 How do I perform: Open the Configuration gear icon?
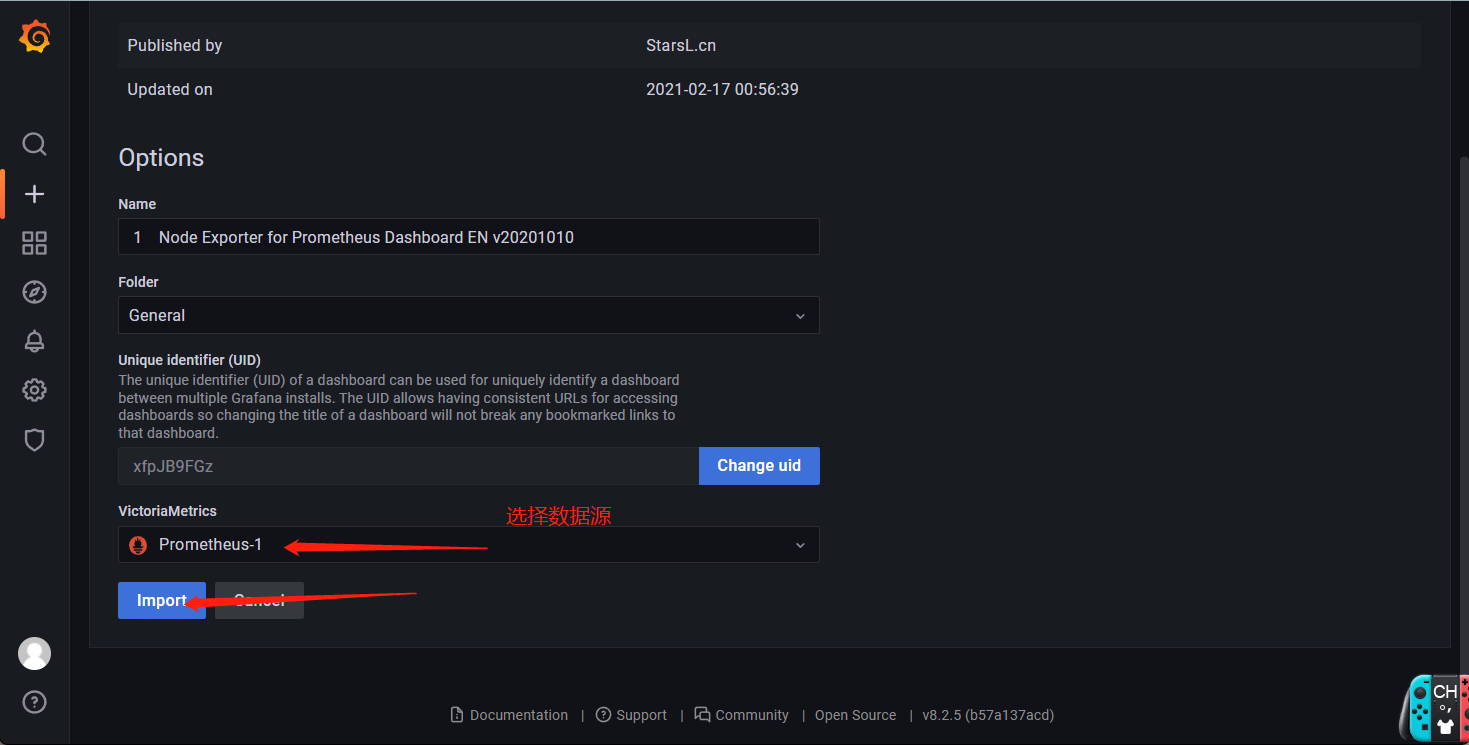(34, 390)
